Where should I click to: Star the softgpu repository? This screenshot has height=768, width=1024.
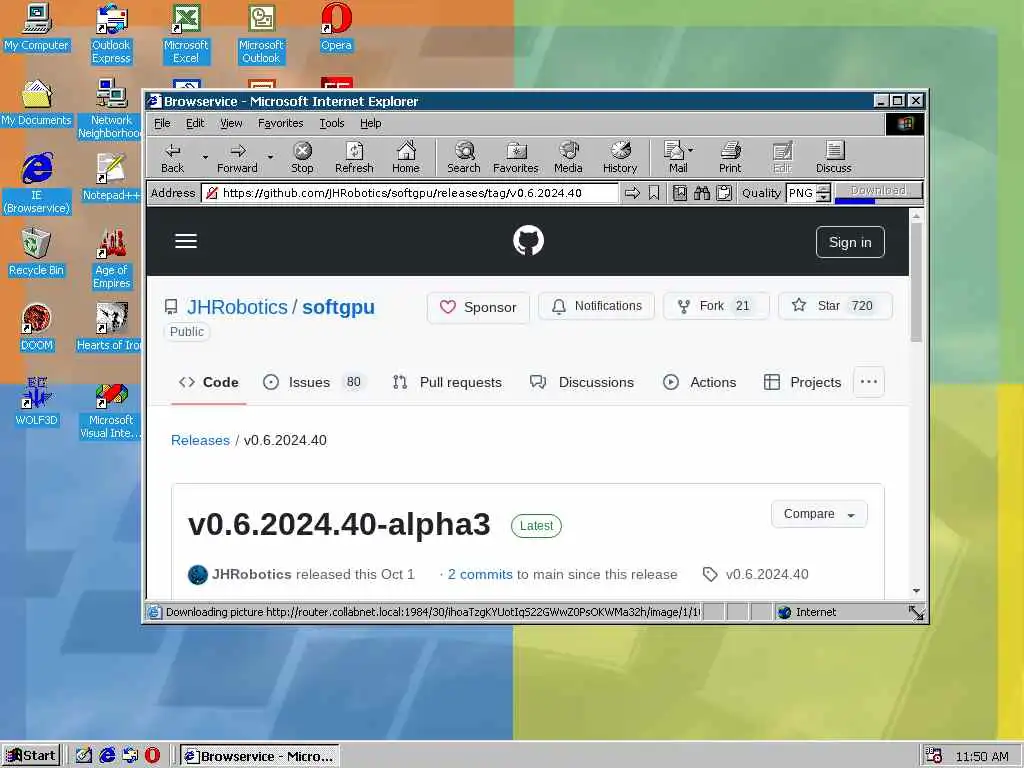[x=835, y=306]
